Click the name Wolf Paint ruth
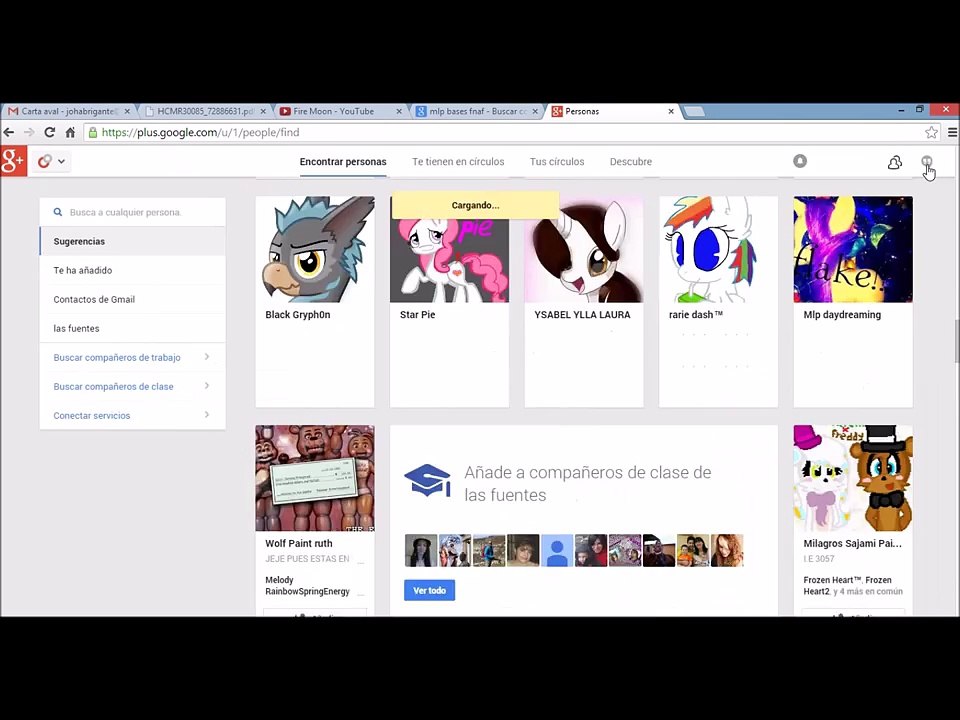Screen dimensions: 960x720 tap(299, 543)
